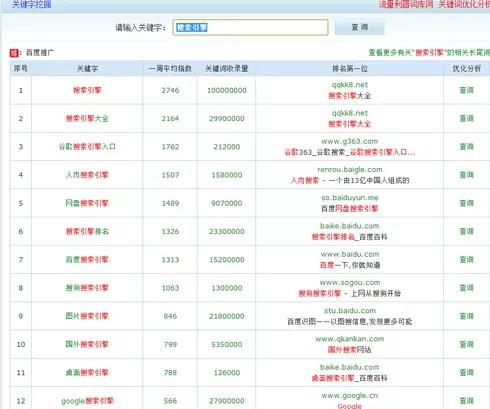Screen dimensions: 490x409
Task: Open the www.baidu.com domain link
Action: [x=350, y=254]
